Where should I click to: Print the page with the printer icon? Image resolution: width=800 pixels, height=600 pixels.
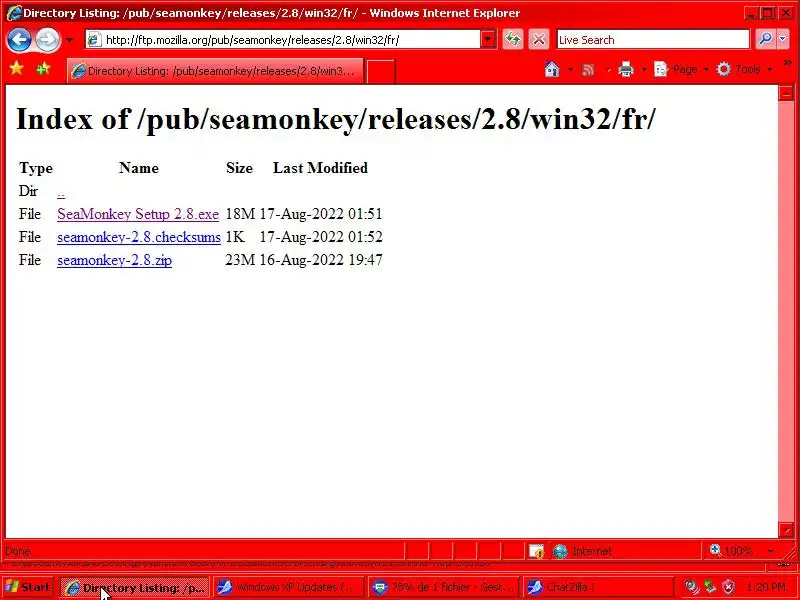626,69
